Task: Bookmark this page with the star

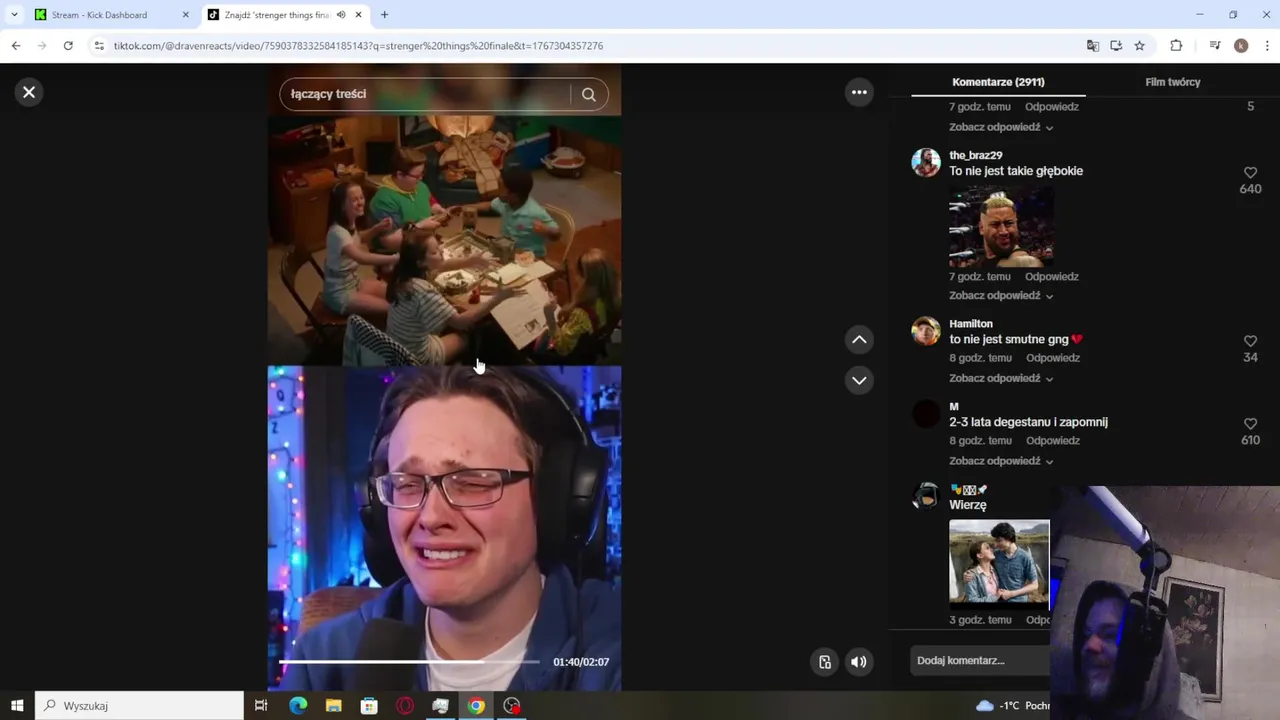Action: [1139, 46]
